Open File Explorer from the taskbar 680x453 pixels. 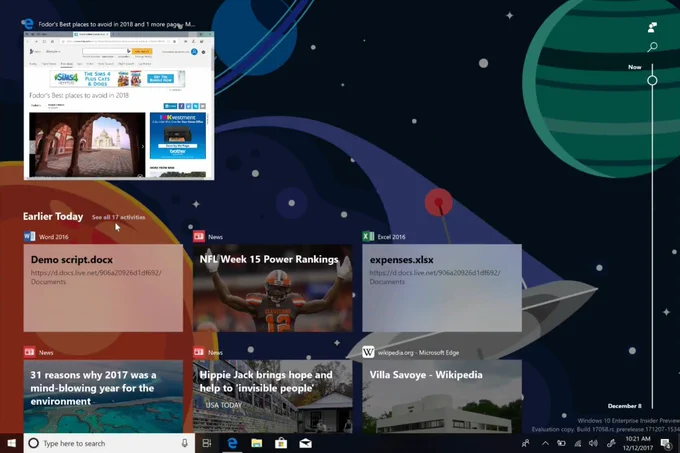pos(257,443)
